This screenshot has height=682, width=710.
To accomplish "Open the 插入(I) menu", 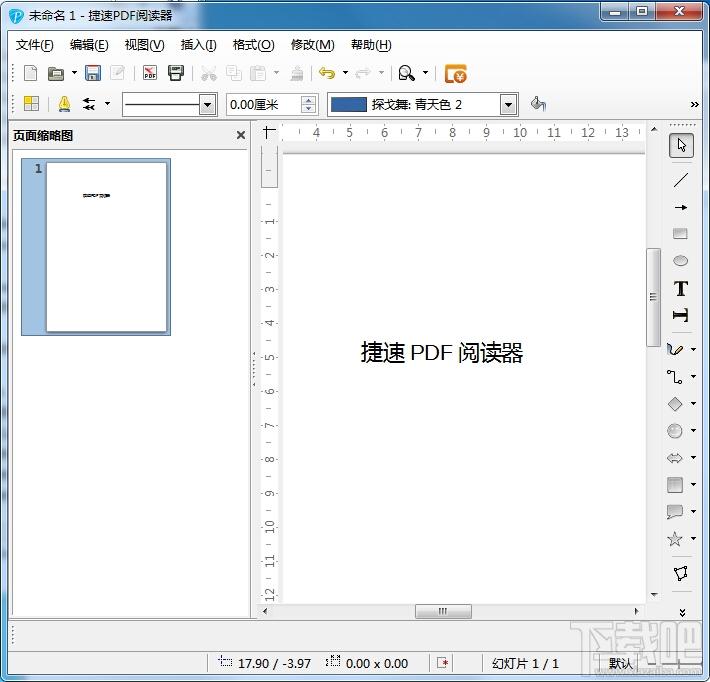I will (x=198, y=45).
